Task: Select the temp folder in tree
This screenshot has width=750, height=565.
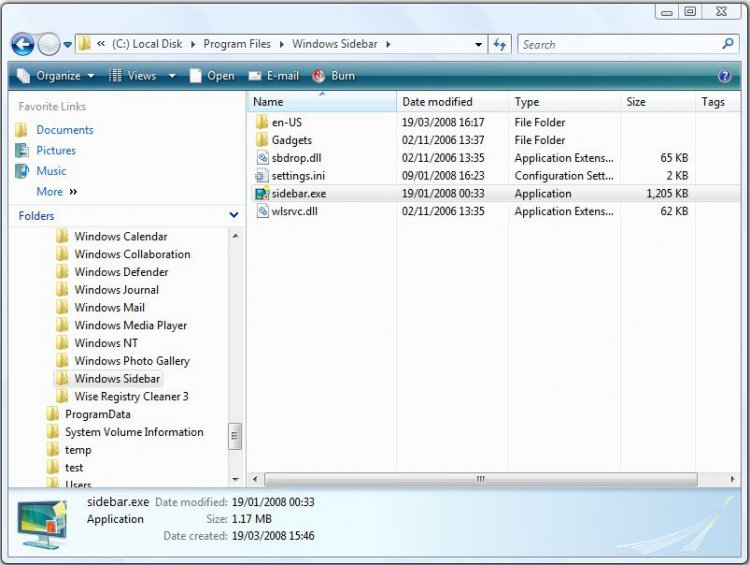Action: coord(78,450)
